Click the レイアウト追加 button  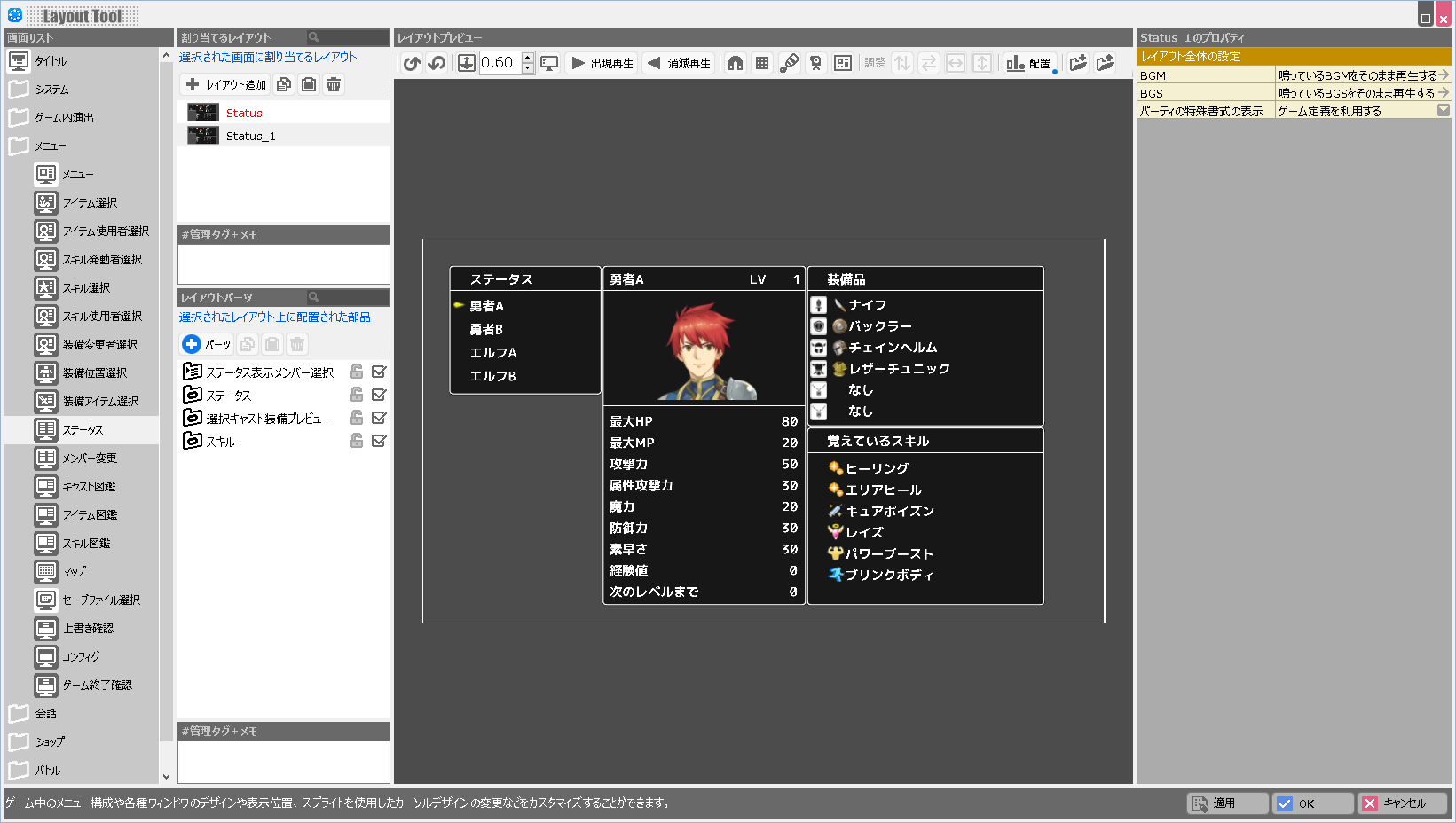(x=226, y=84)
